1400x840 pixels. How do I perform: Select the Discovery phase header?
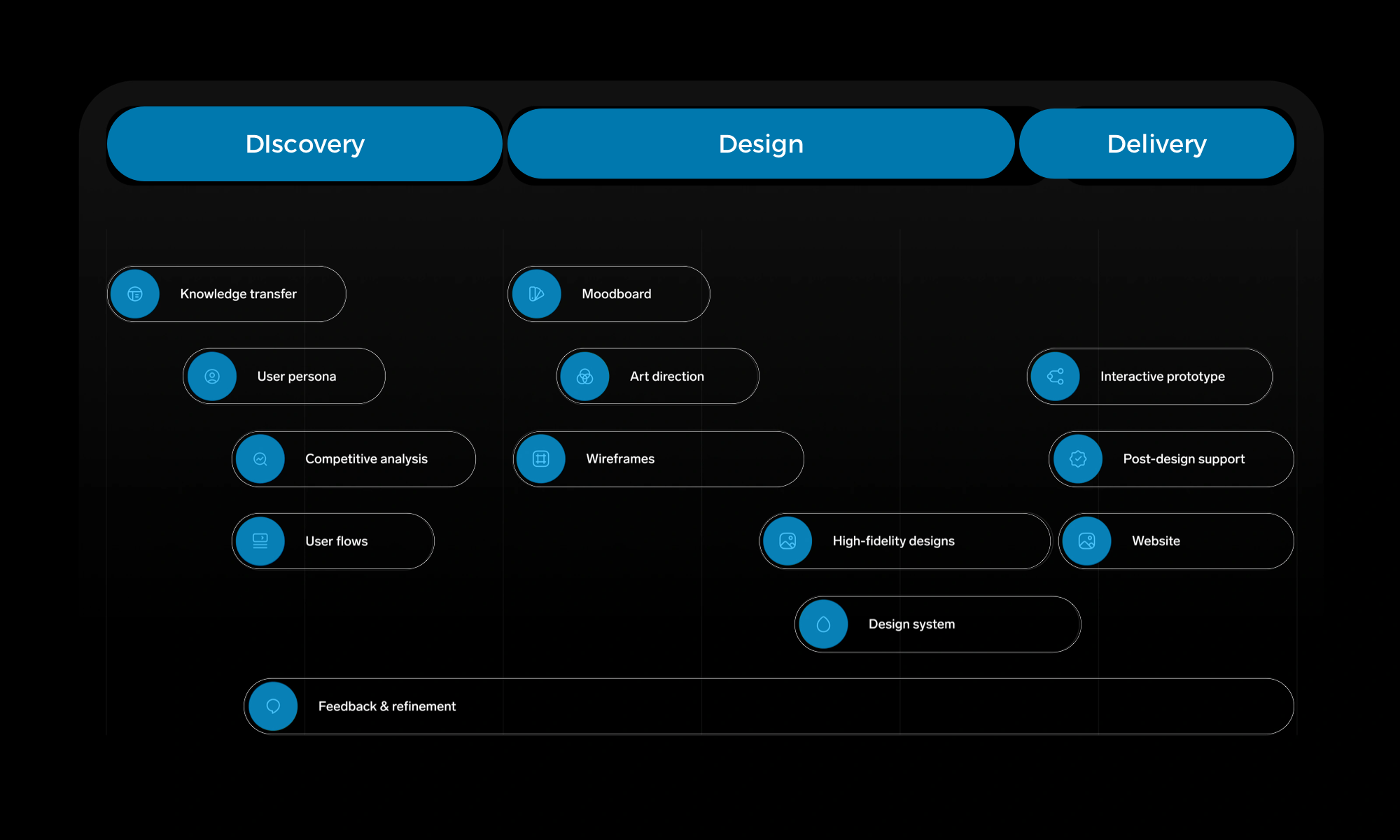(x=305, y=144)
